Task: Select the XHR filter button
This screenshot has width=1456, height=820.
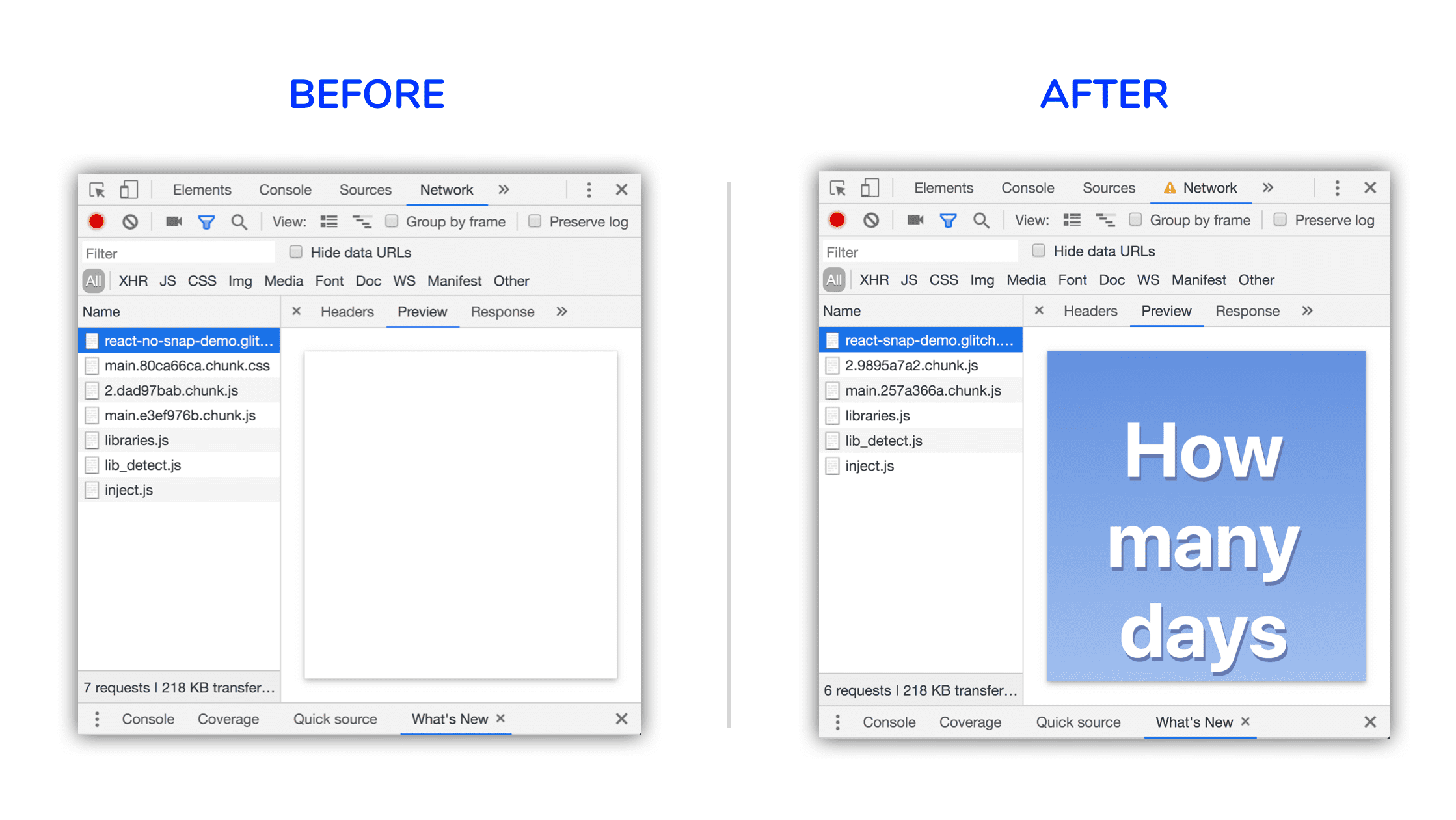Action: tap(132, 281)
